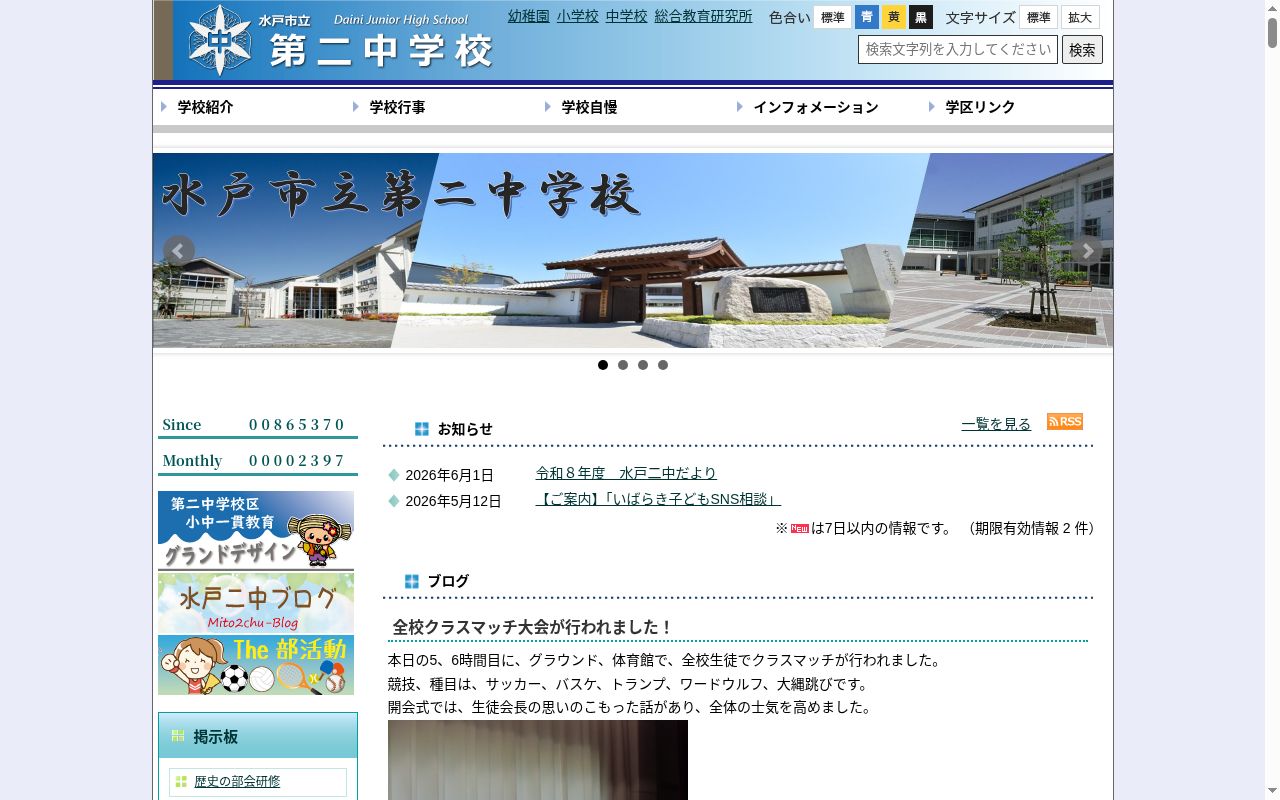Viewport: 1280px width, 800px height.
Task: Go to next slide arrow
Action: click(1087, 251)
